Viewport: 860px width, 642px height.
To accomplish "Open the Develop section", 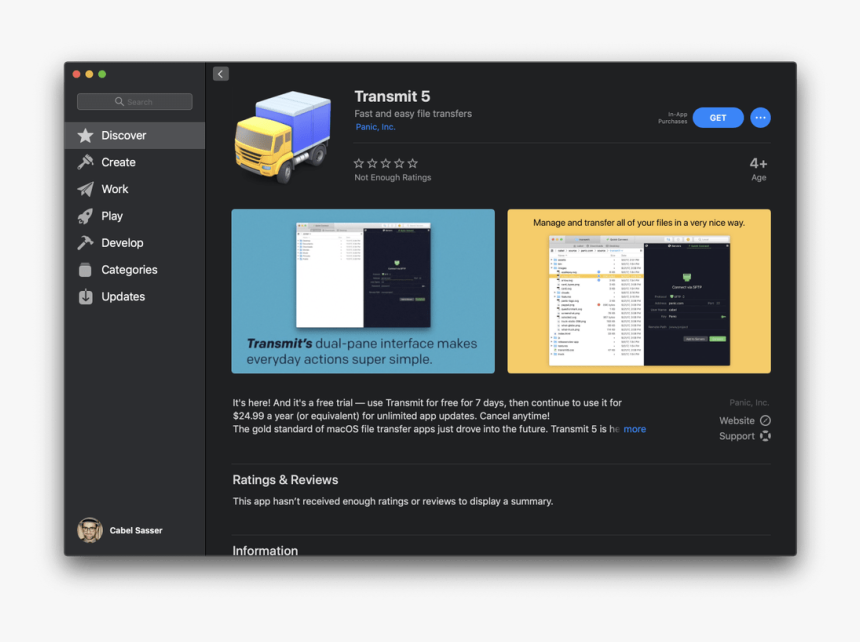I will (x=135, y=243).
